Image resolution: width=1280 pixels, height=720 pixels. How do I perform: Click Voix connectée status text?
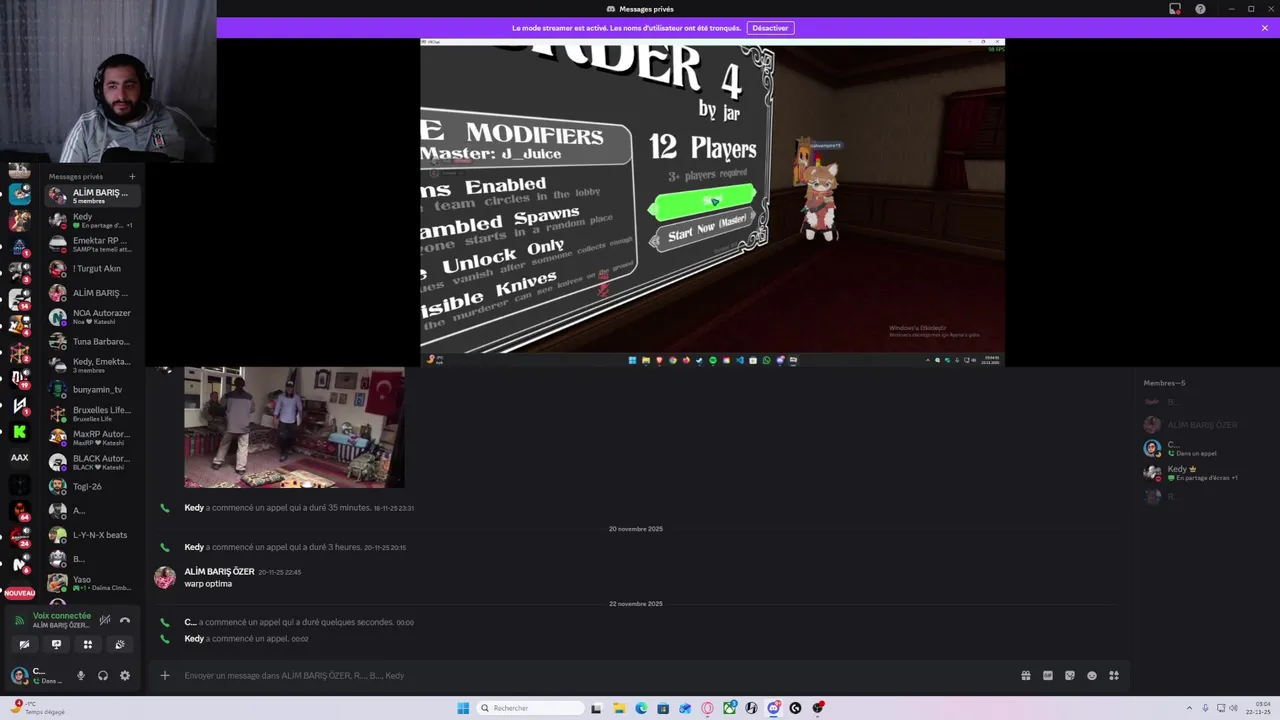tap(62, 616)
